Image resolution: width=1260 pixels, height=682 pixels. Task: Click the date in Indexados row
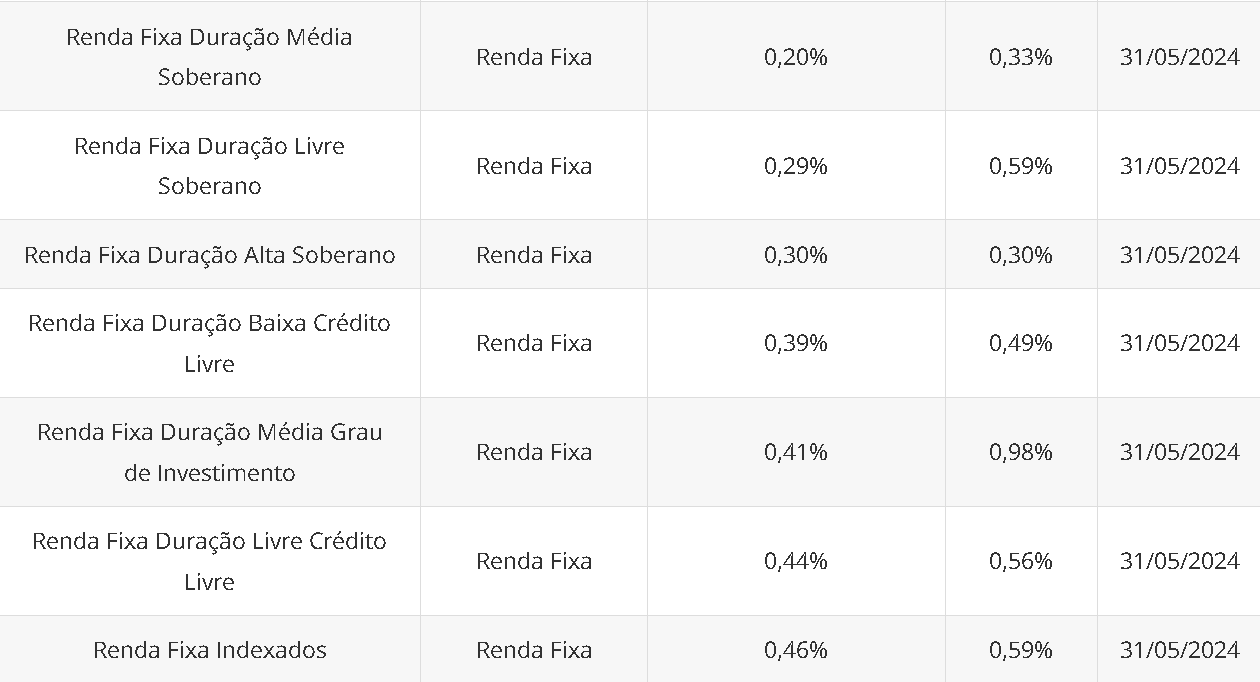tap(1179, 650)
